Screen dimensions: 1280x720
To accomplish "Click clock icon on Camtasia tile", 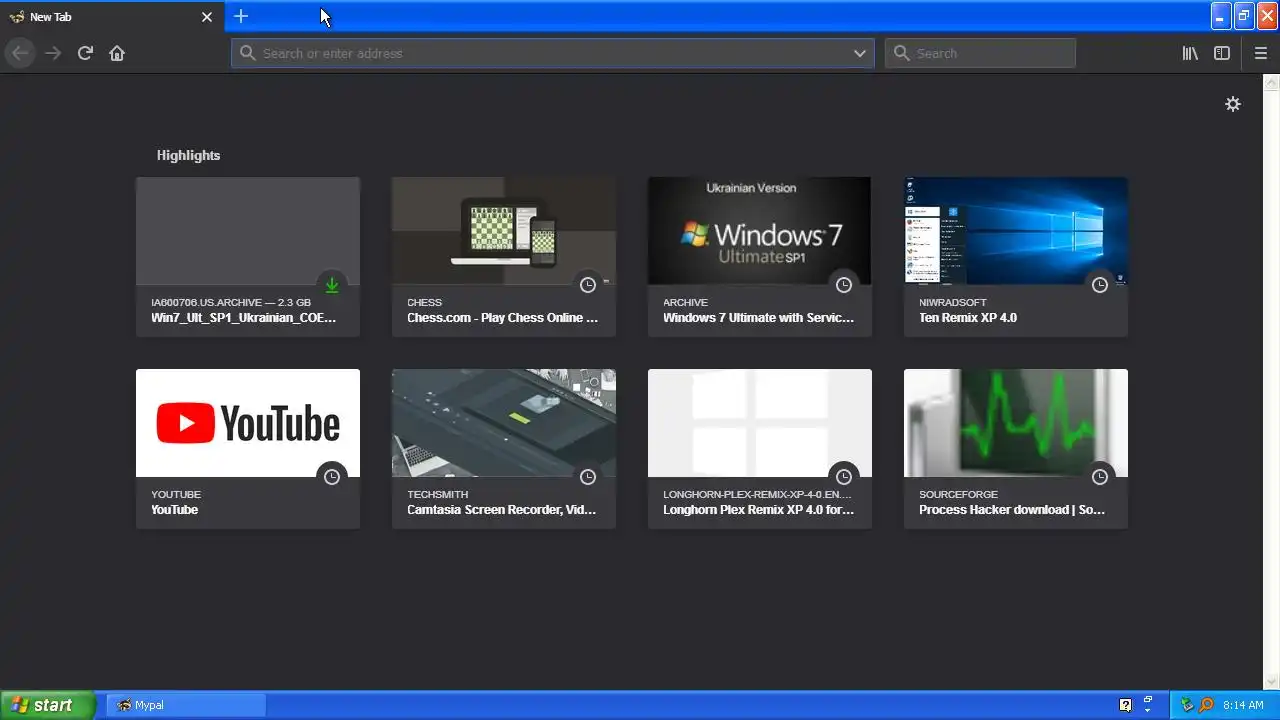I will pos(588,477).
